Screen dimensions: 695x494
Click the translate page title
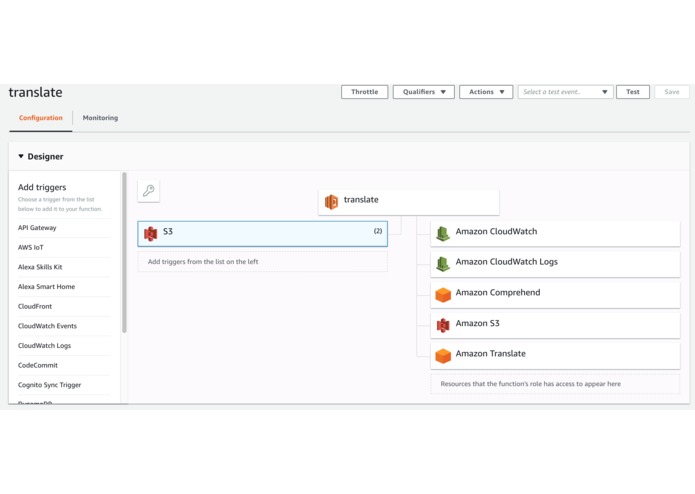(35, 92)
